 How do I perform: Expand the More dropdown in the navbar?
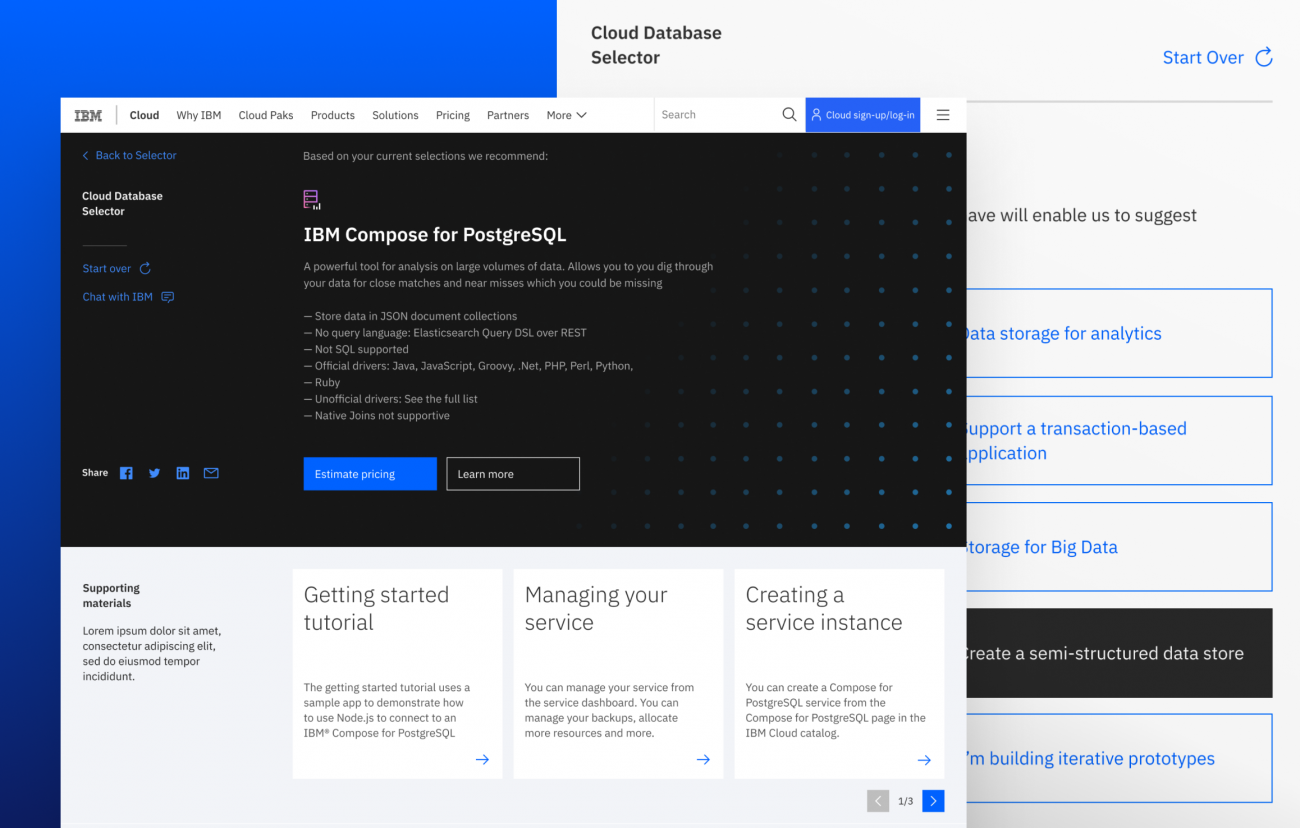pyautogui.click(x=566, y=115)
